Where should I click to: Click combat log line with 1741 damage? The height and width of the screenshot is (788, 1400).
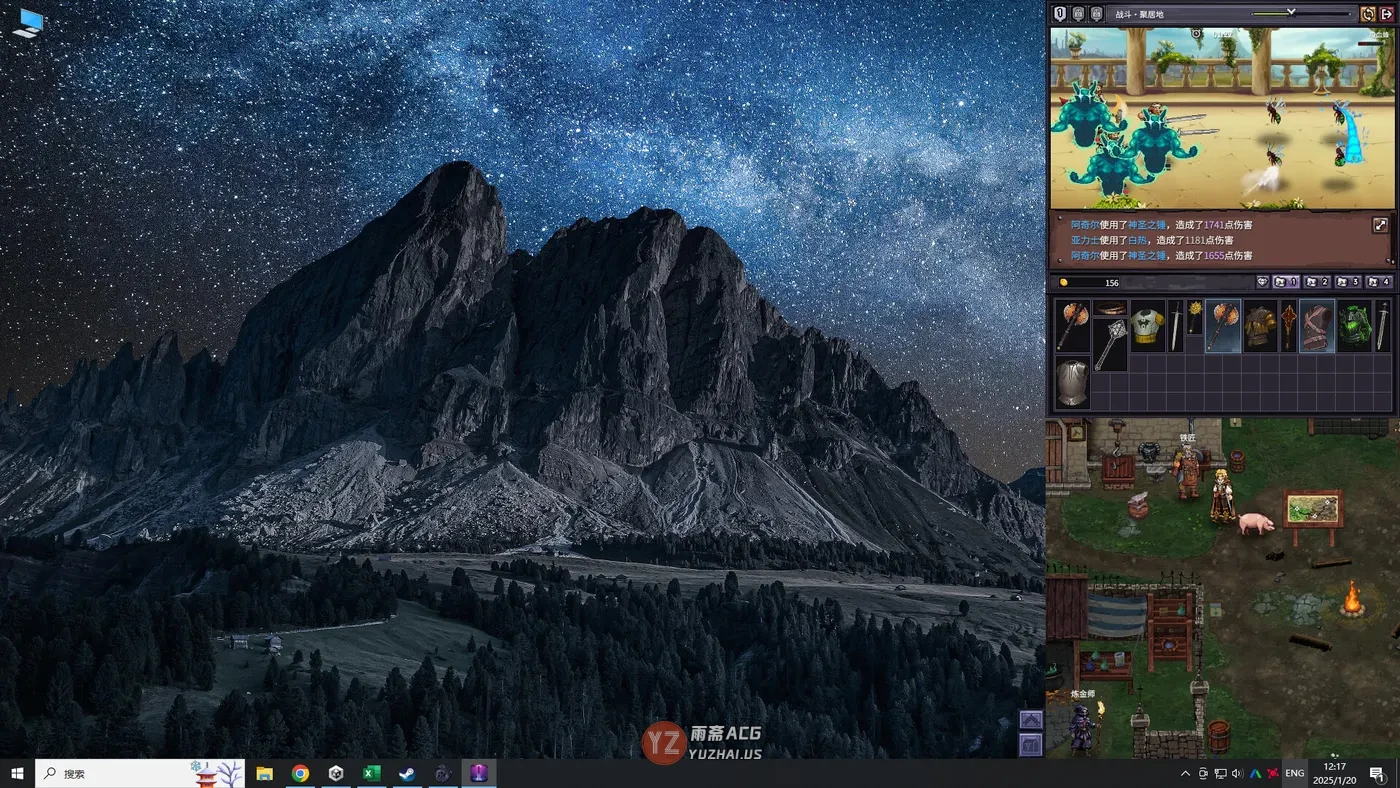click(1161, 225)
